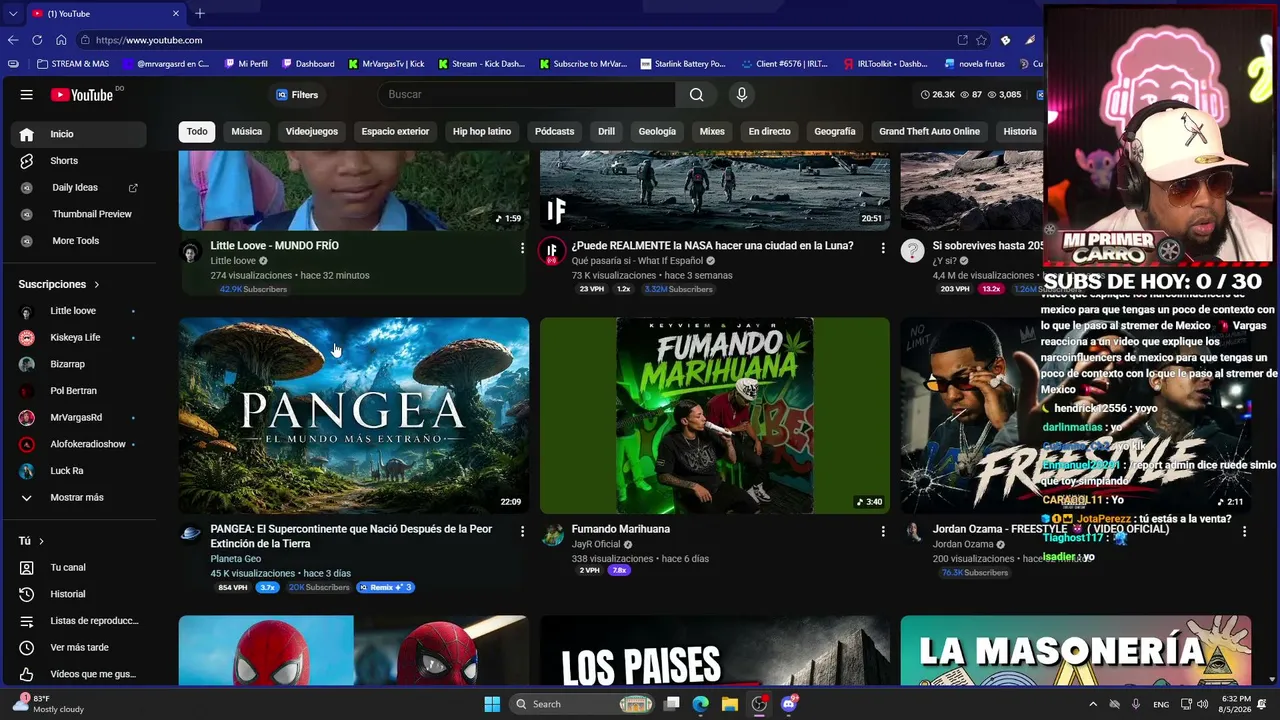The height and width of the screenshot is (720, 1280).
Task: Open the Windows taskbar Search box
Action: point(584,704)
